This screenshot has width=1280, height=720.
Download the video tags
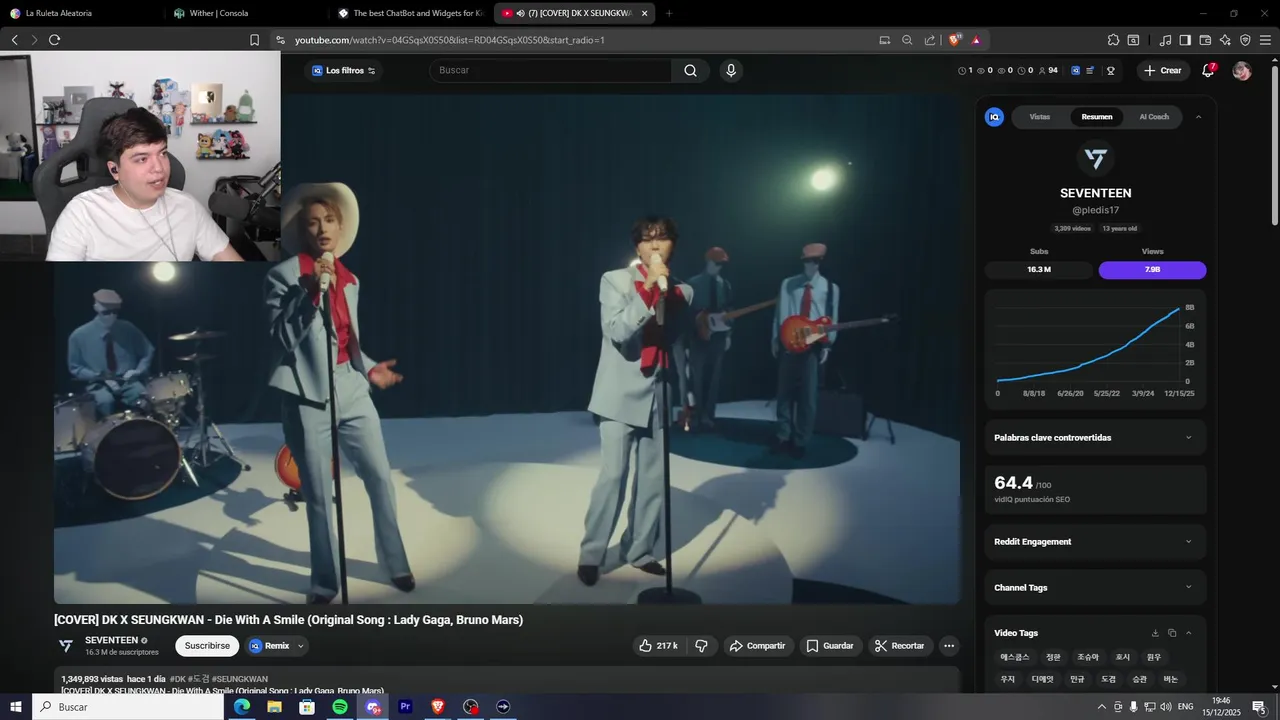(1155, 633)
